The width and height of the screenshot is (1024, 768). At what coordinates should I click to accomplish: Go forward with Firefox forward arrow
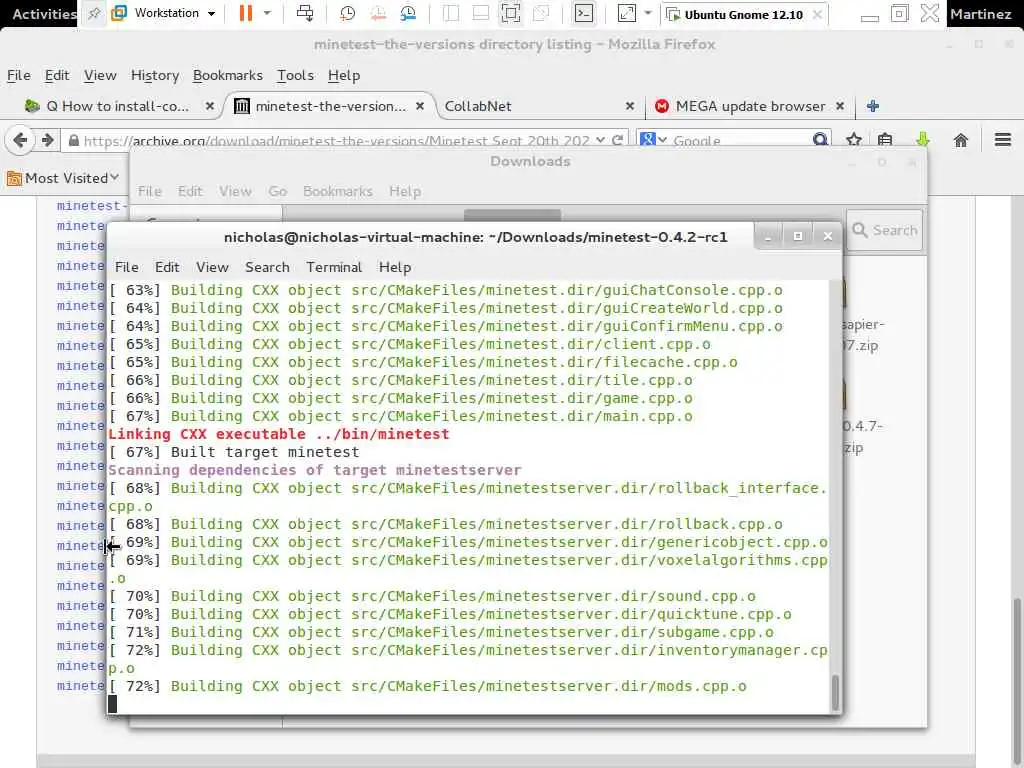[x=47, y=140]
